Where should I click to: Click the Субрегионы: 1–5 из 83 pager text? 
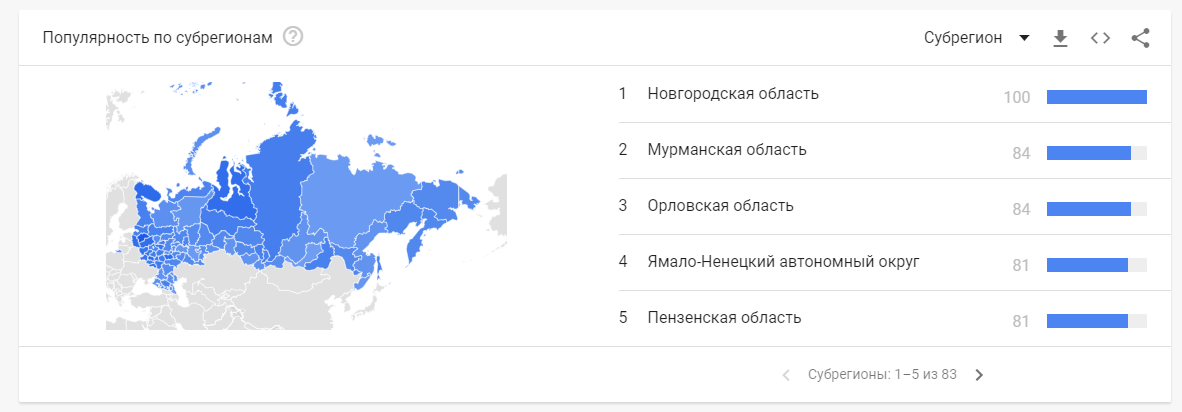click(x=882, y=374)
